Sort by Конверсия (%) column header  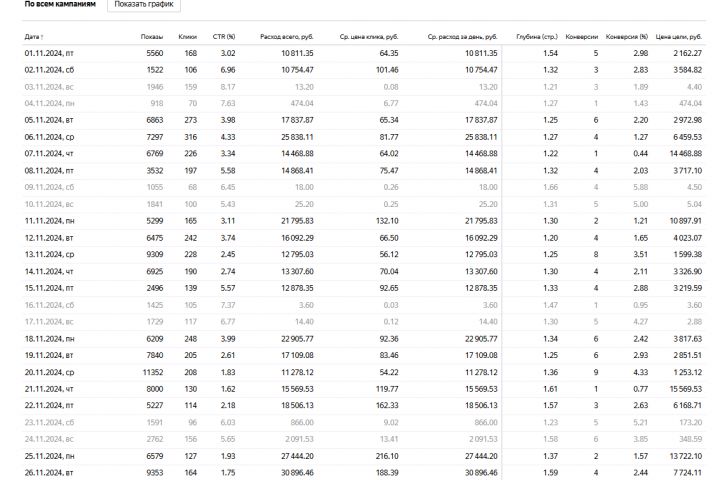coord(627,37)
